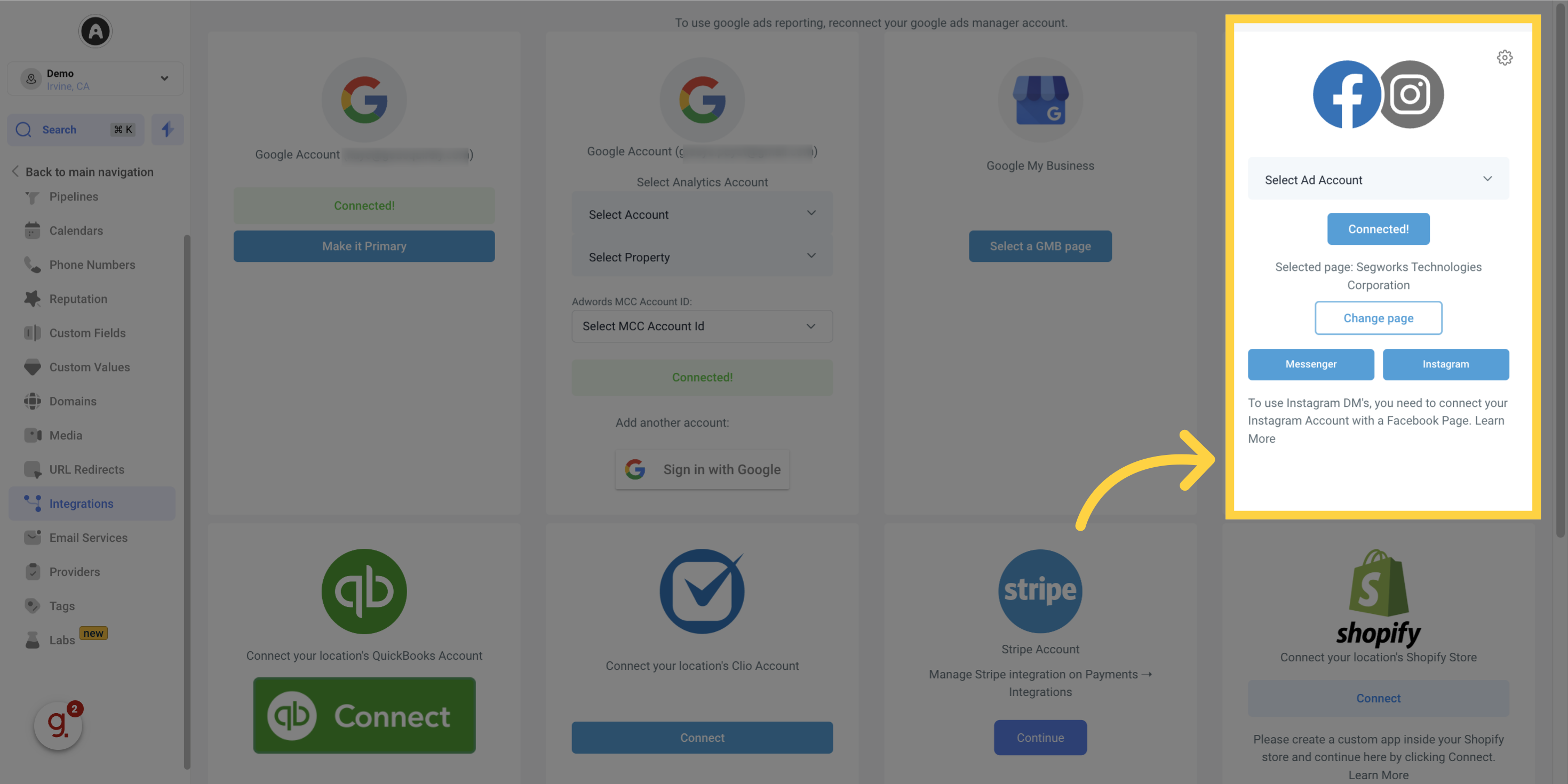Click the settings gear icon on Facebook card
The height and width of the screenshot is (784, 1568).
point(1504,57)
